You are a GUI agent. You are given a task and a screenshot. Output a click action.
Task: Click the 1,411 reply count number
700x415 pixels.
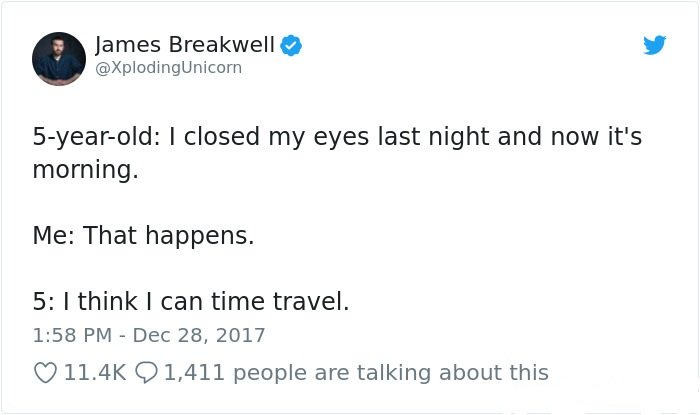[194, 373]
